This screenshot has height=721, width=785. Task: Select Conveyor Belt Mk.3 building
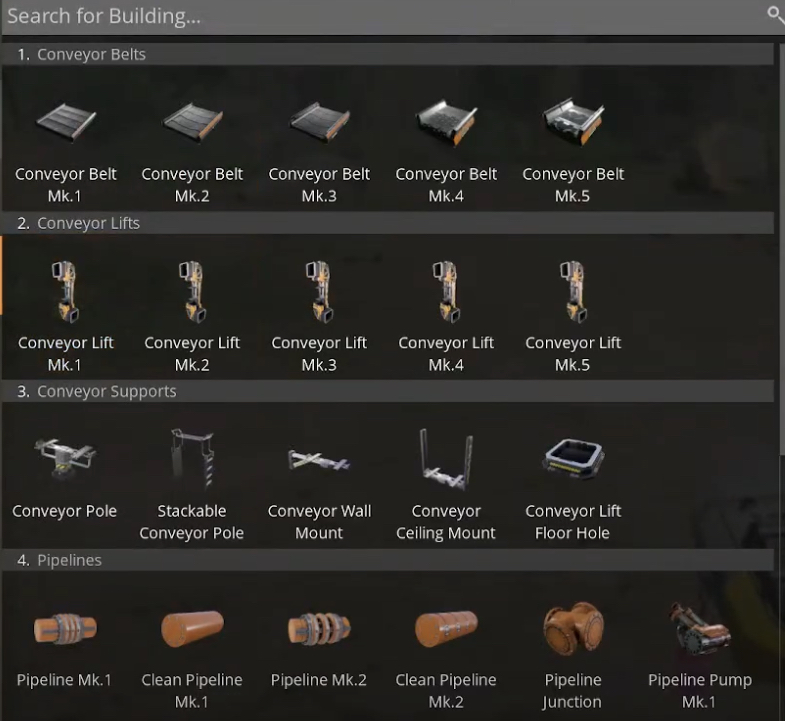[319, 123]
